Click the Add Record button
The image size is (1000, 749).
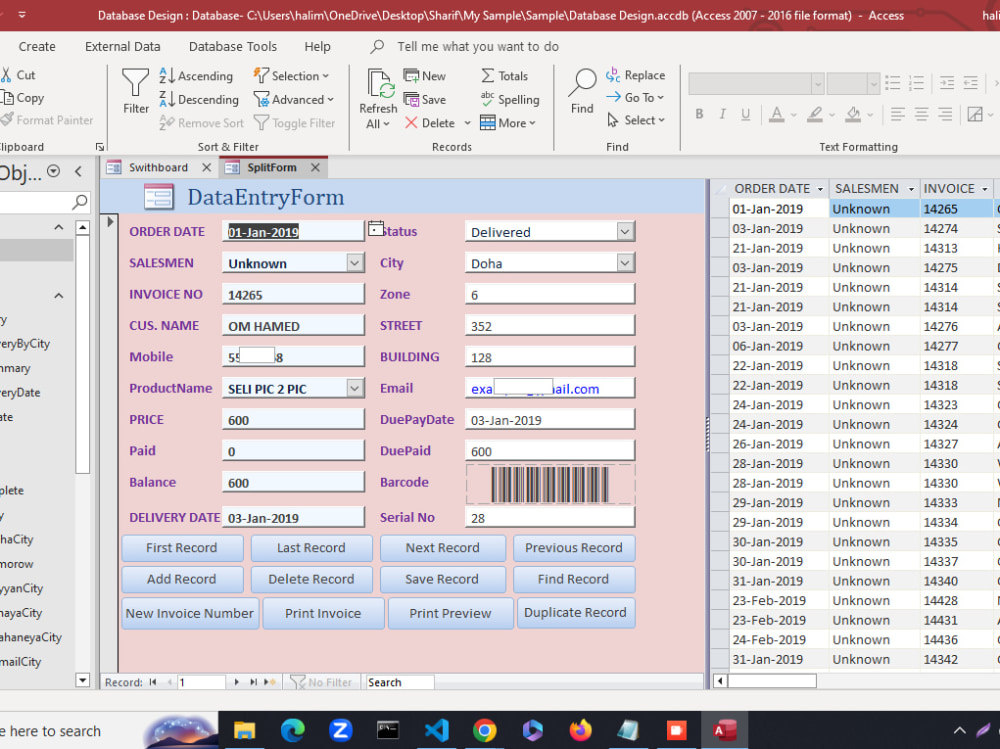pos(182,579)
